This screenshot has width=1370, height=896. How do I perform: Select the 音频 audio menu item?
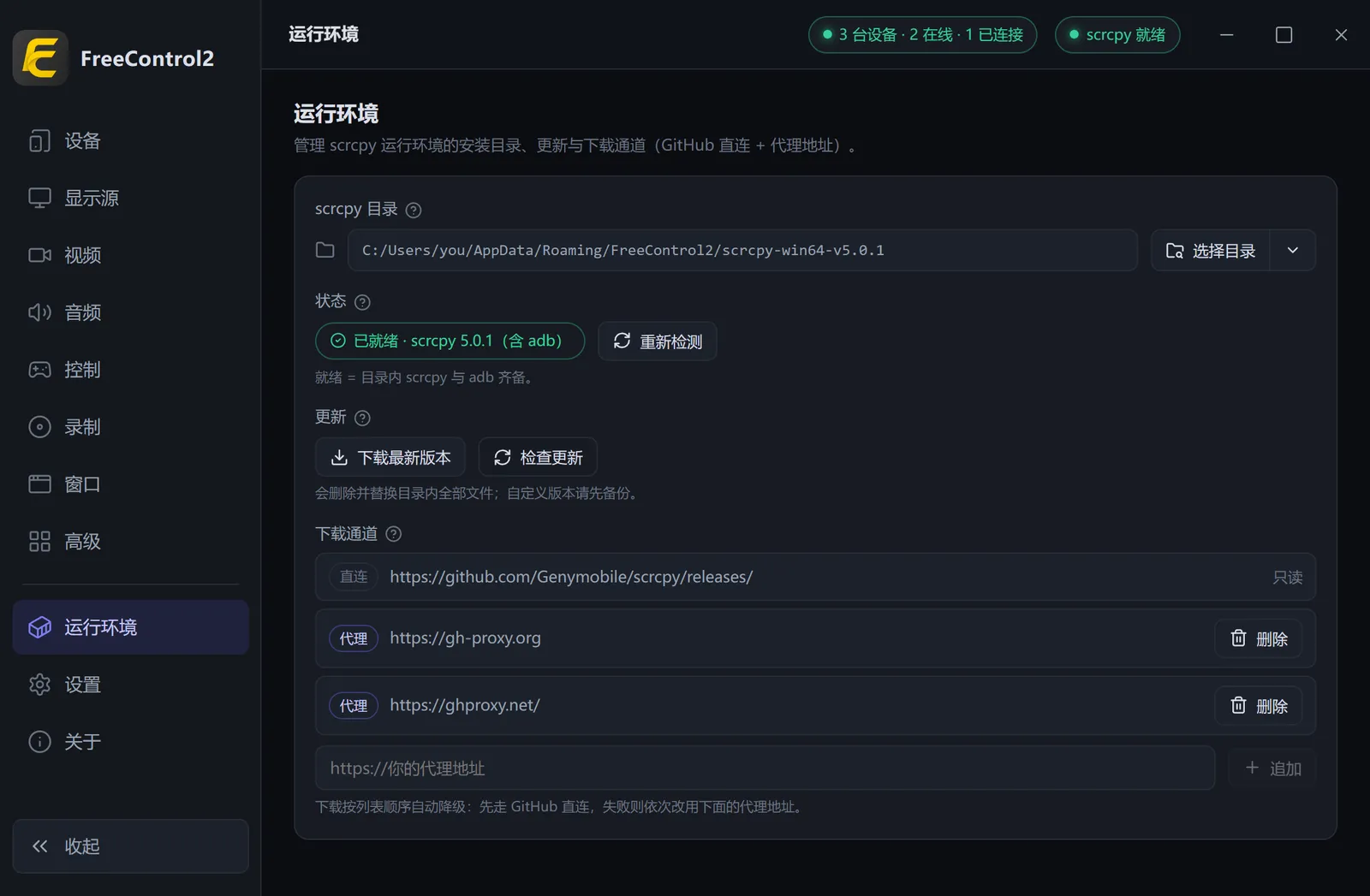(x=130, y=312)
